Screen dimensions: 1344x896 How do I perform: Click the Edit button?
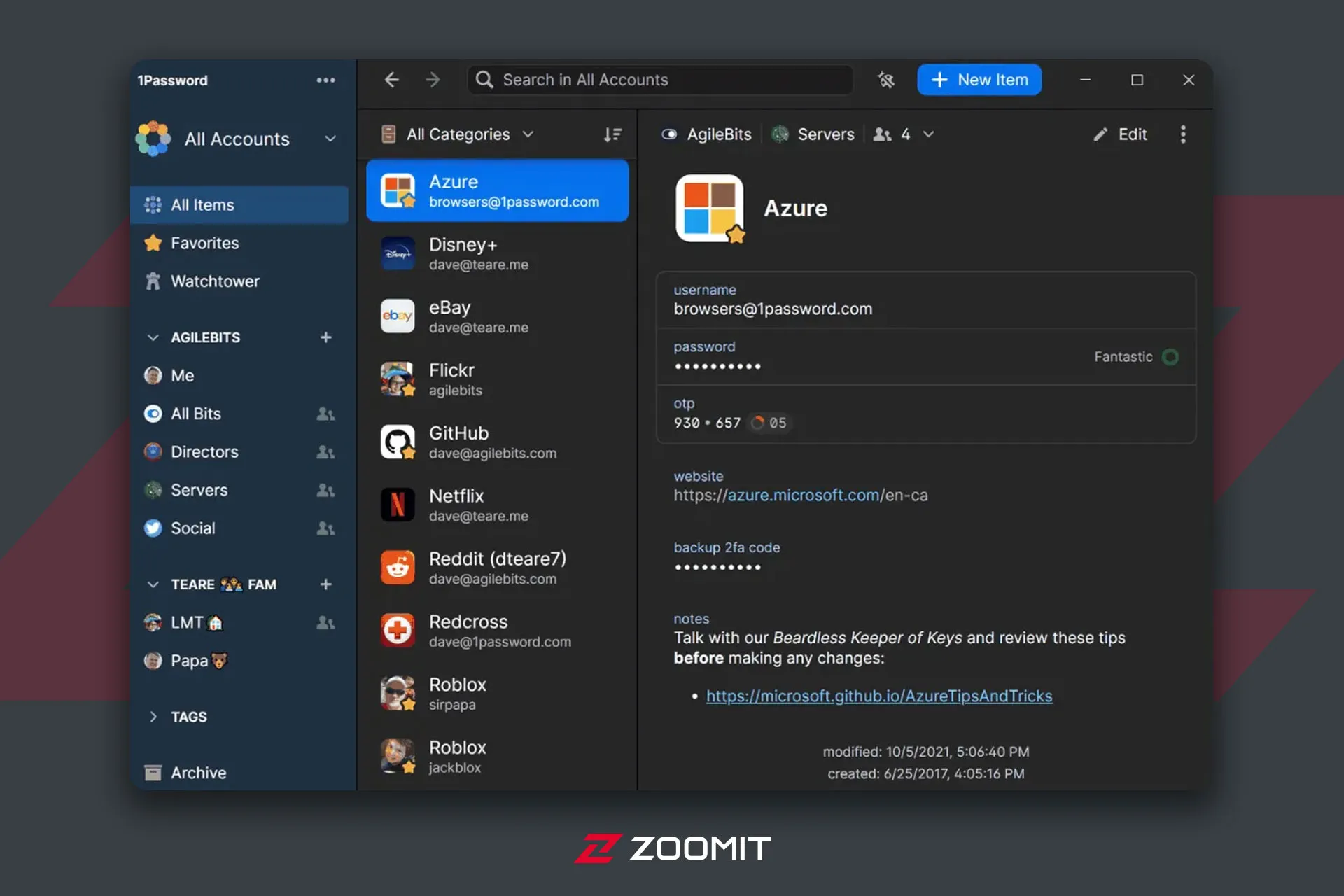(1120, 134)
